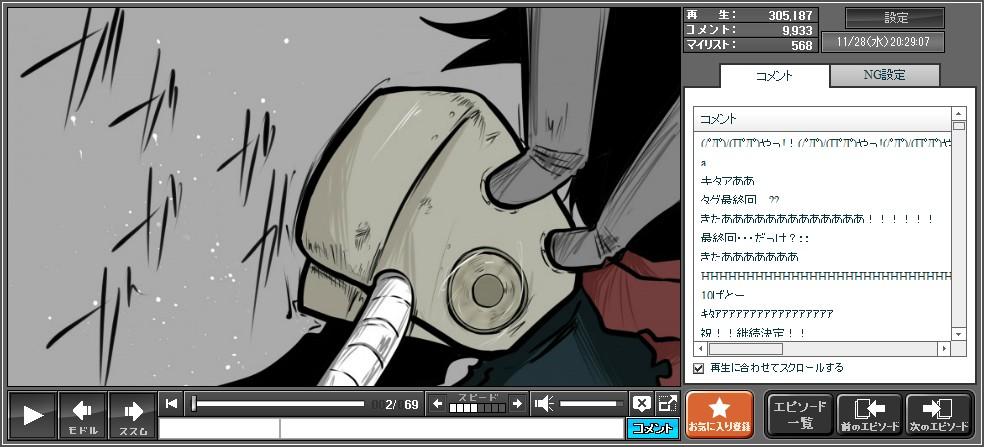Jump to the first page icon
Image resolution: width=984 pixels, height=447 pixels.
point(172,404)
